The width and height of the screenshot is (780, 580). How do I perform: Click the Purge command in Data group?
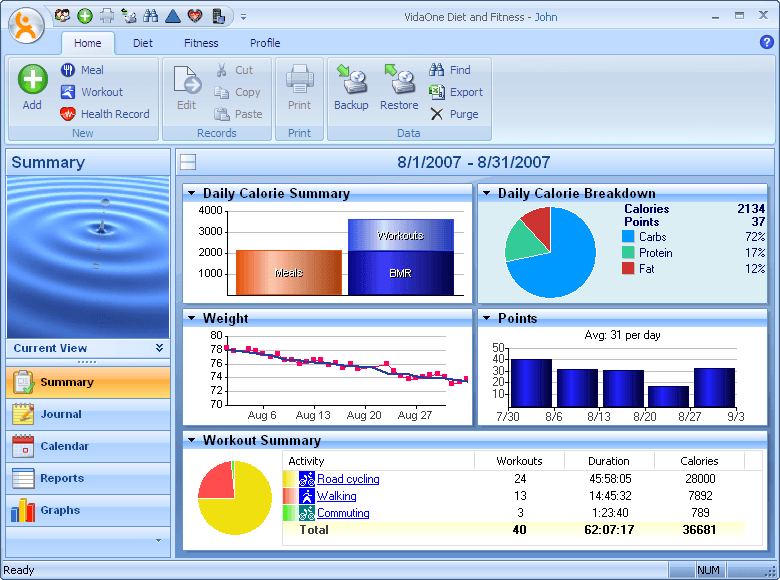click(454, 114)
